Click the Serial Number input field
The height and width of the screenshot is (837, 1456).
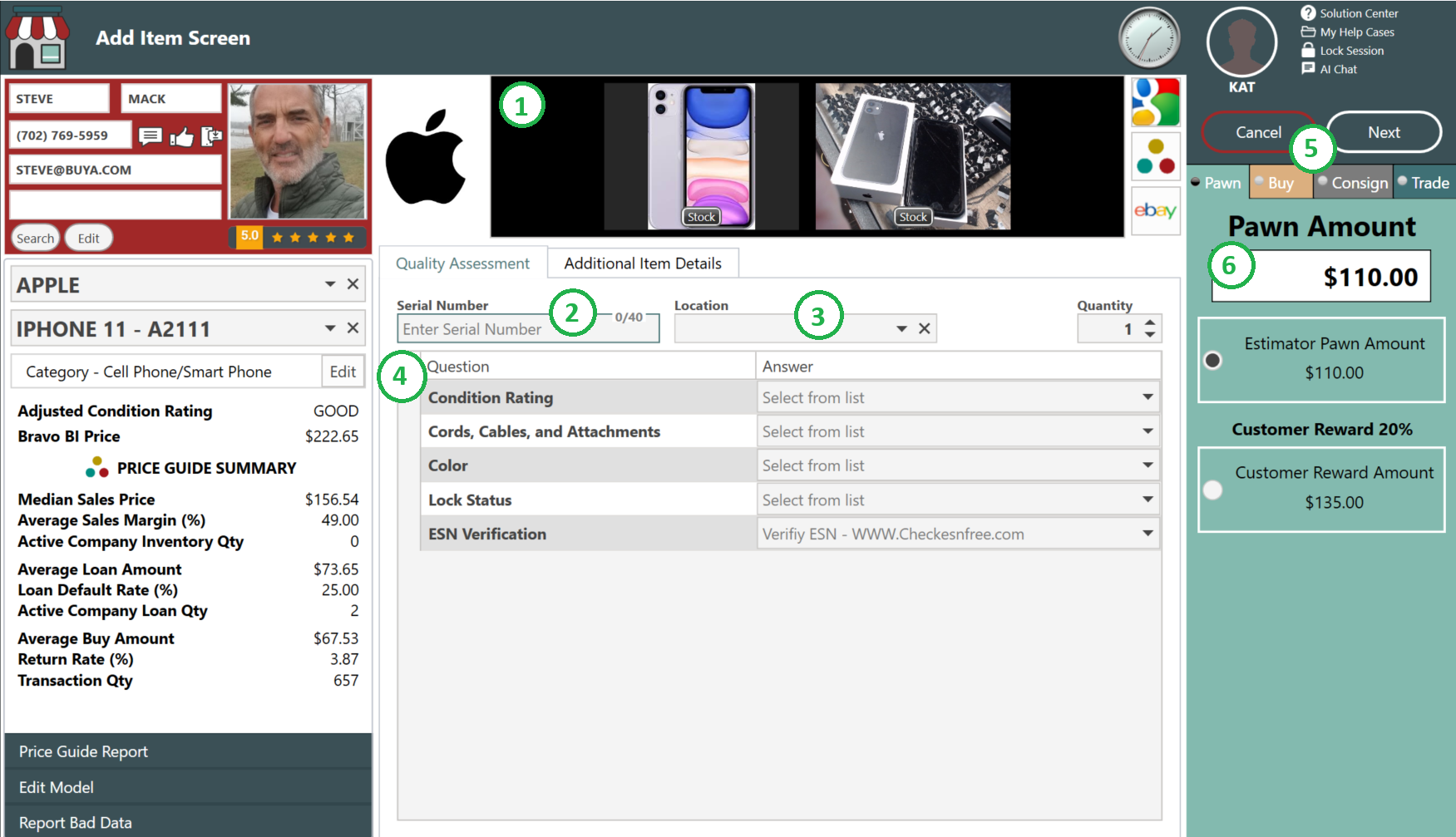[x=528, y=329]
